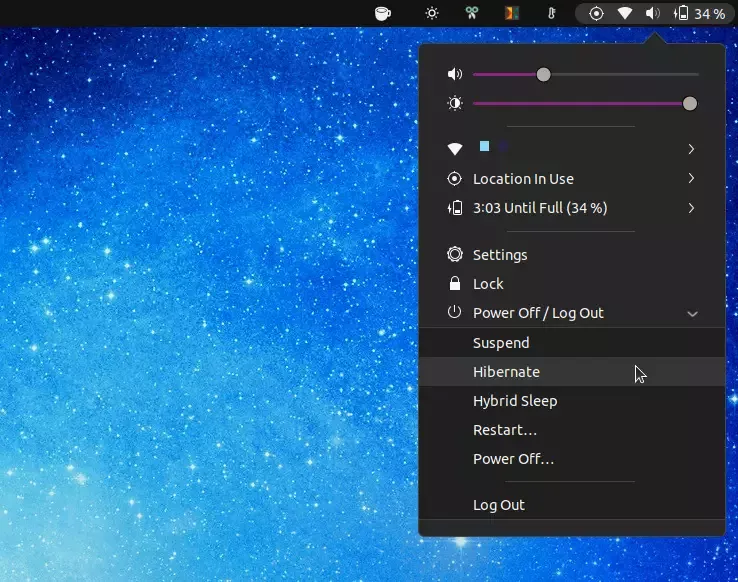The width and height of the screenshot is (738, 582).
Task: Click the 34 % battery percentage text
Action: point(709,14)
